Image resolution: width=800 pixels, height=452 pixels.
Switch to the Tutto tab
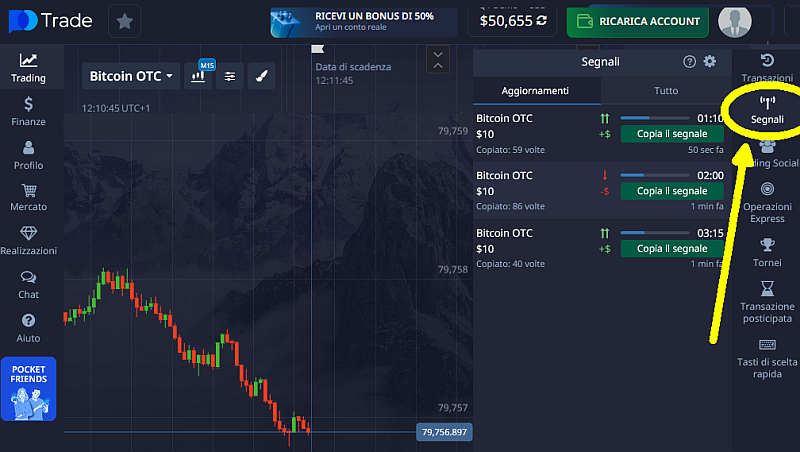[666, 91]
